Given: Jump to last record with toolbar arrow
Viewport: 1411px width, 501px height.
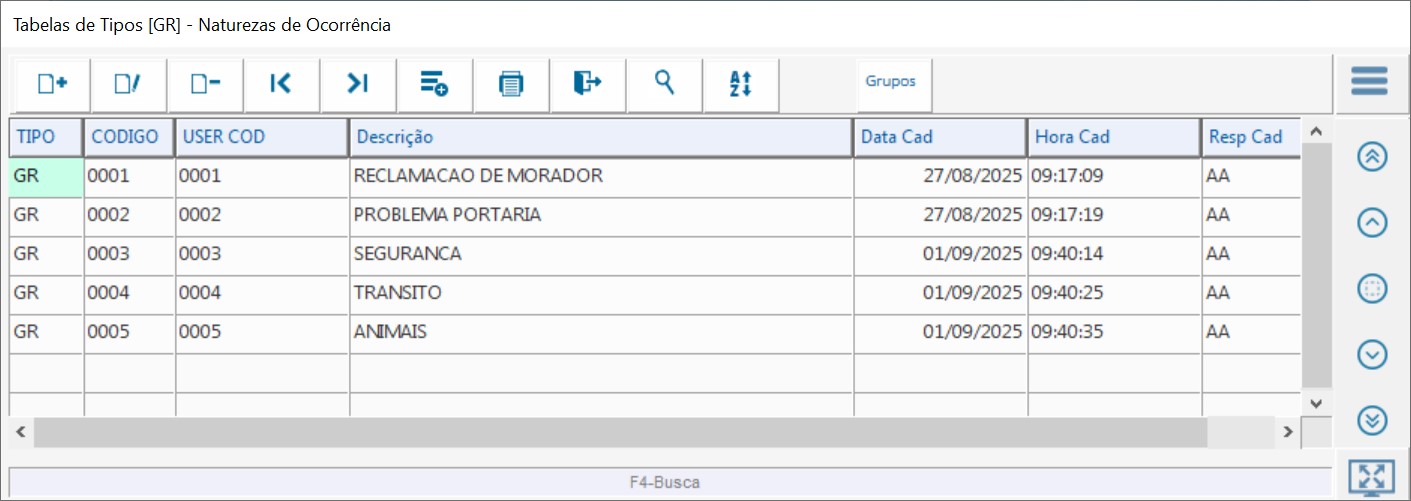Looking at the screenshot, I should pos(358,84).
